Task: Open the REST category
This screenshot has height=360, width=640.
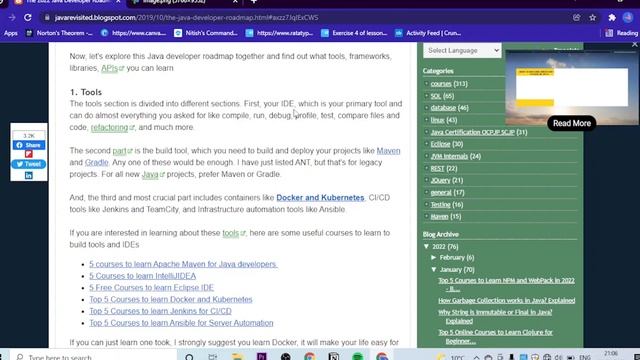Action: (x=437, y=169)
